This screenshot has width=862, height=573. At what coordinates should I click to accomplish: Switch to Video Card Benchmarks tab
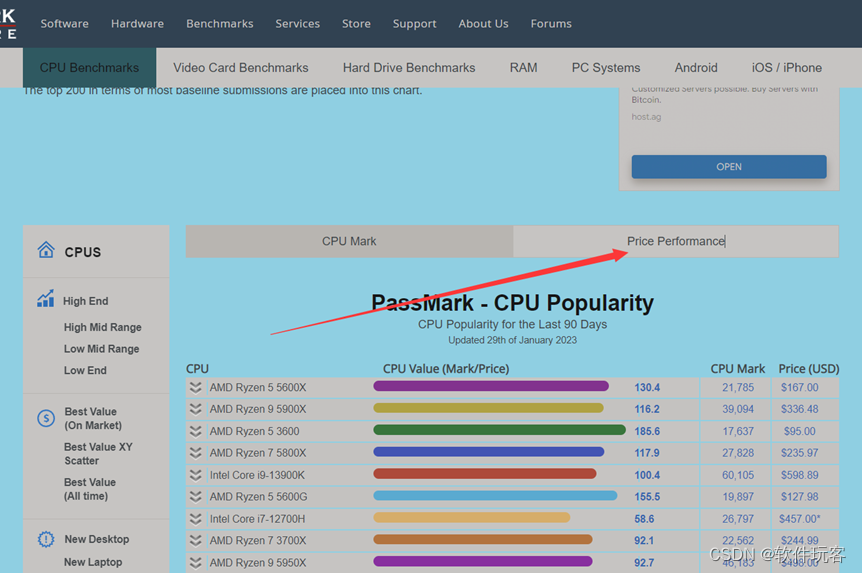point(241,68)
